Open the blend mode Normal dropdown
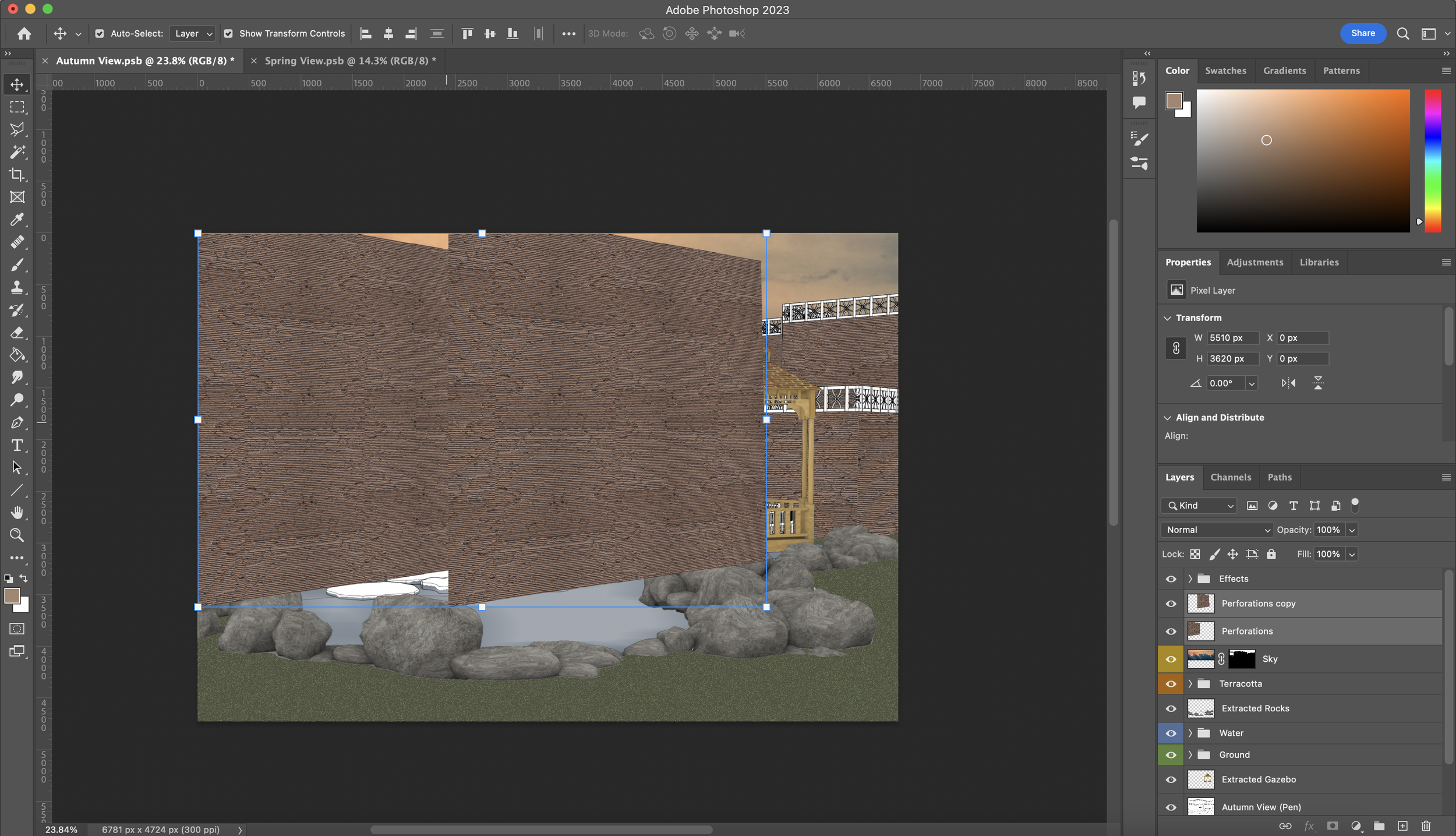This screenshot has width=1456, height=836. coord(1217,530)
